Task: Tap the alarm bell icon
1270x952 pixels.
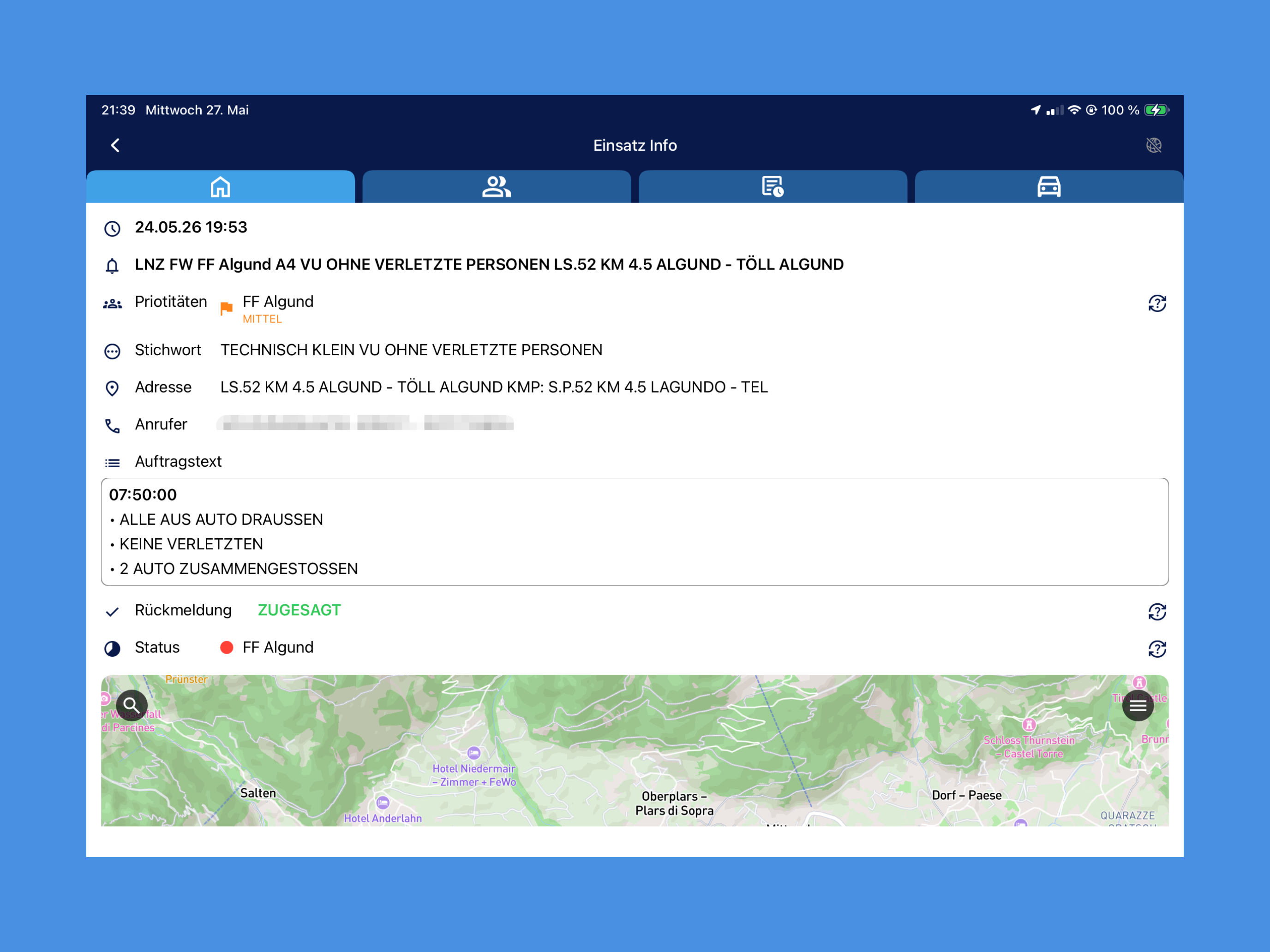Action: coord(113,266)
